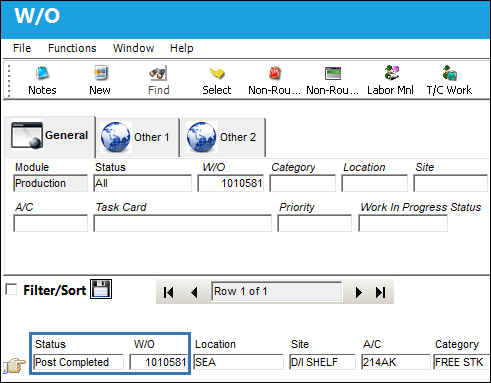Enable the Filter/Sort checkbox

point(11,289)
